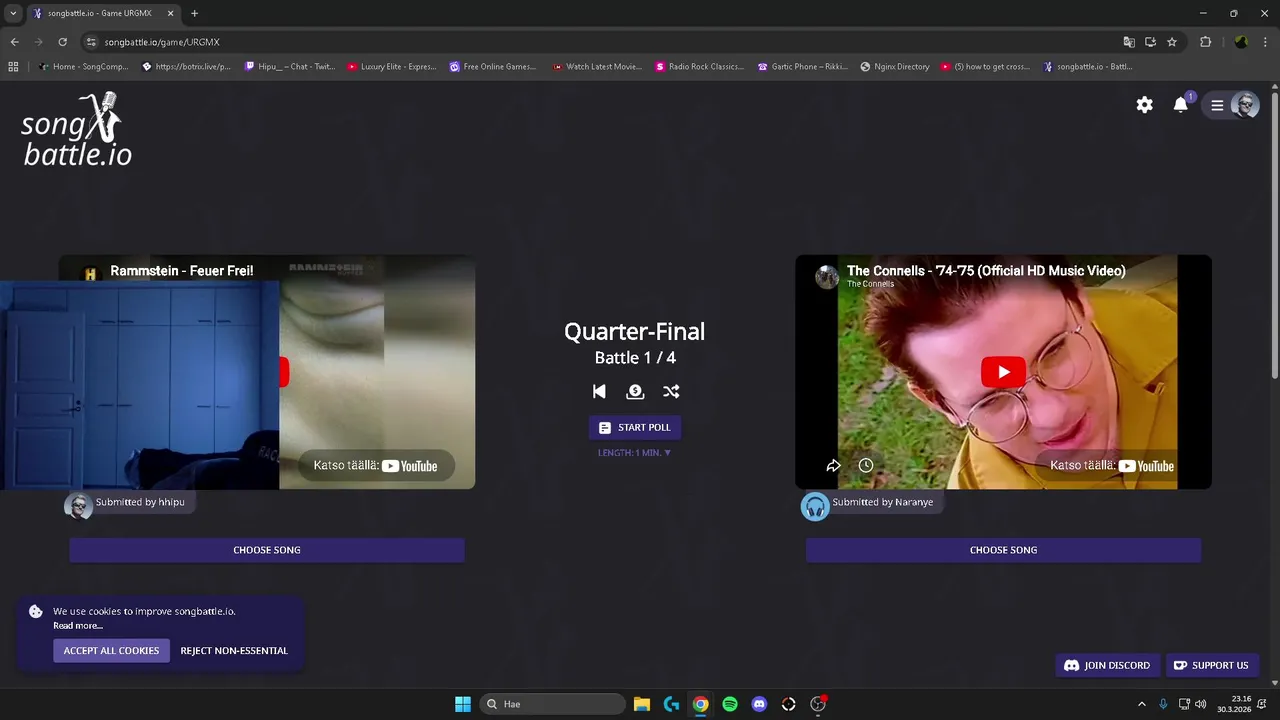Join the Discord server
This screenshot has width=1280, height=720.
tap(1107, 665)
